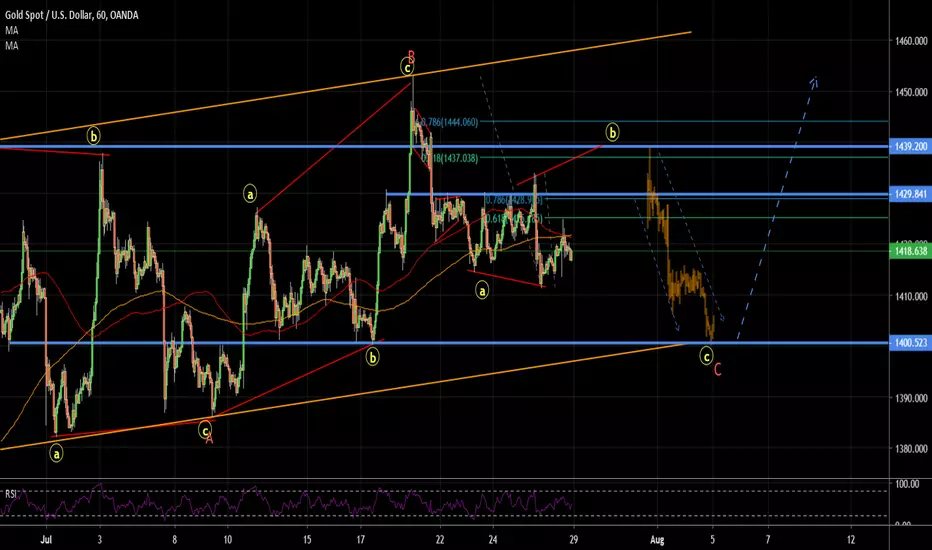Click the red B wave label at the peak
The width and height of the screenshot is (932, 550).
pos(411,57)
